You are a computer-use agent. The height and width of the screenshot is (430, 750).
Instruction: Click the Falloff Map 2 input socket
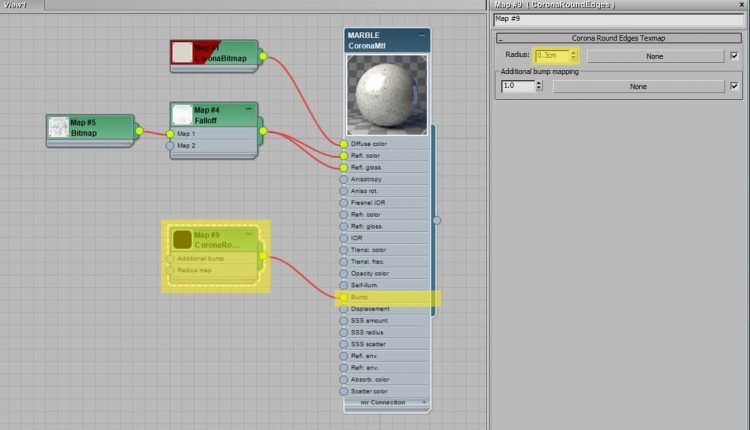[x=170, y=145]
